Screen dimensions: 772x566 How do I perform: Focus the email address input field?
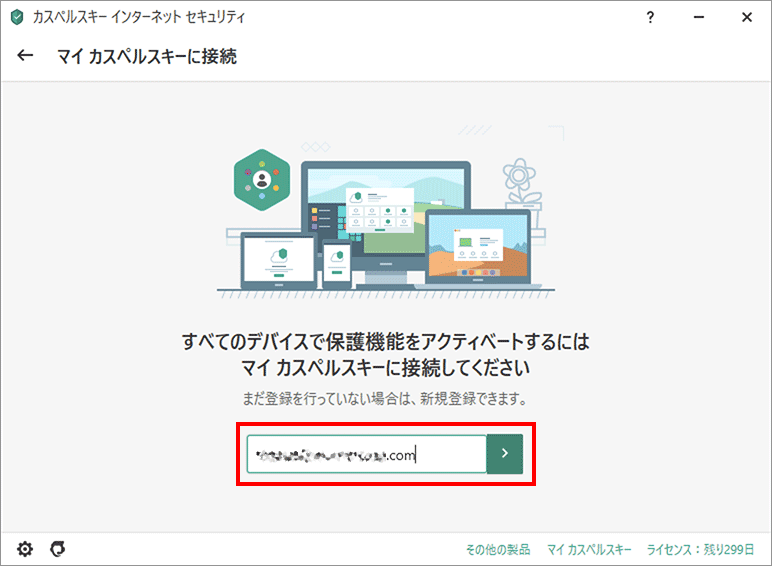[367, 454]
